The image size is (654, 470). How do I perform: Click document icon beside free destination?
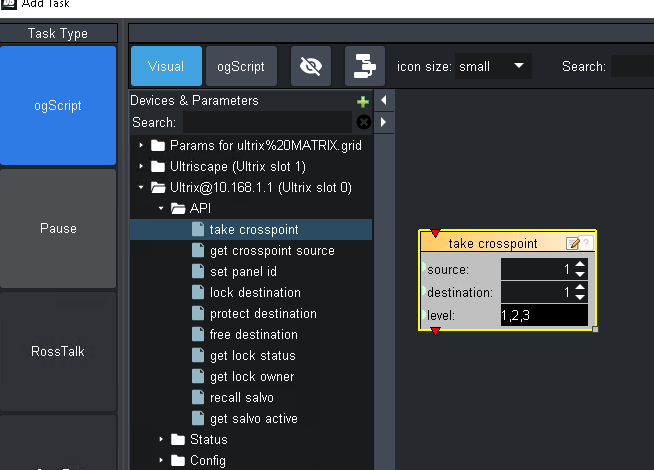tap(198, 334)
